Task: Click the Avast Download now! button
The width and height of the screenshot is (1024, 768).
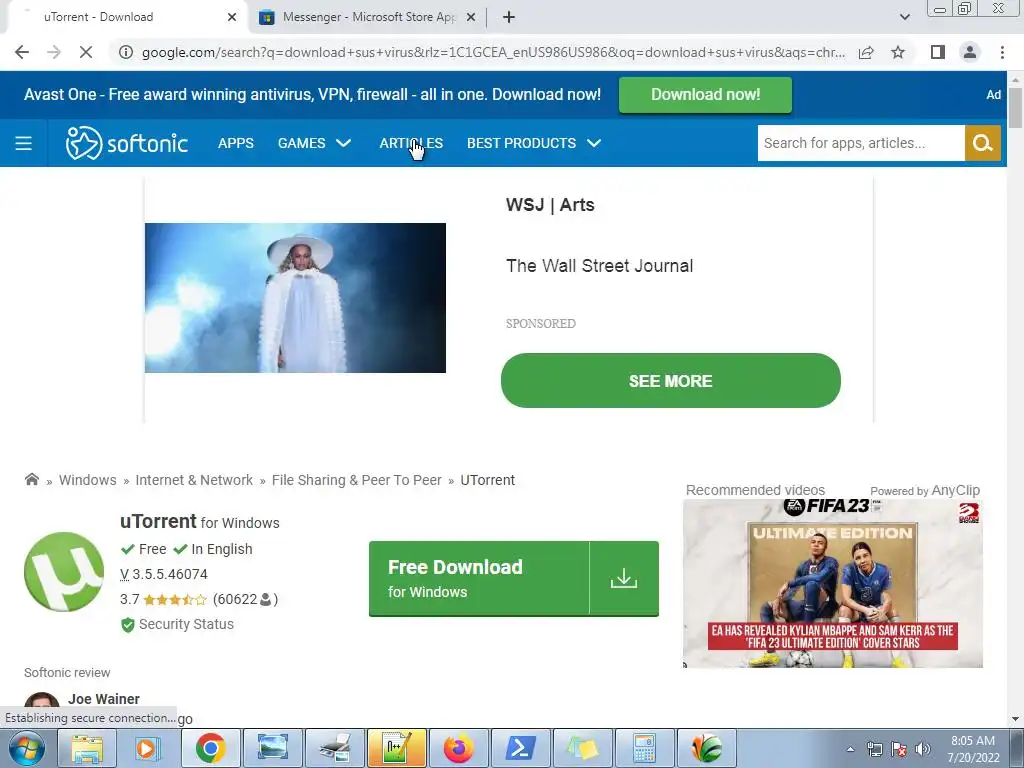Action: [705, 95]
